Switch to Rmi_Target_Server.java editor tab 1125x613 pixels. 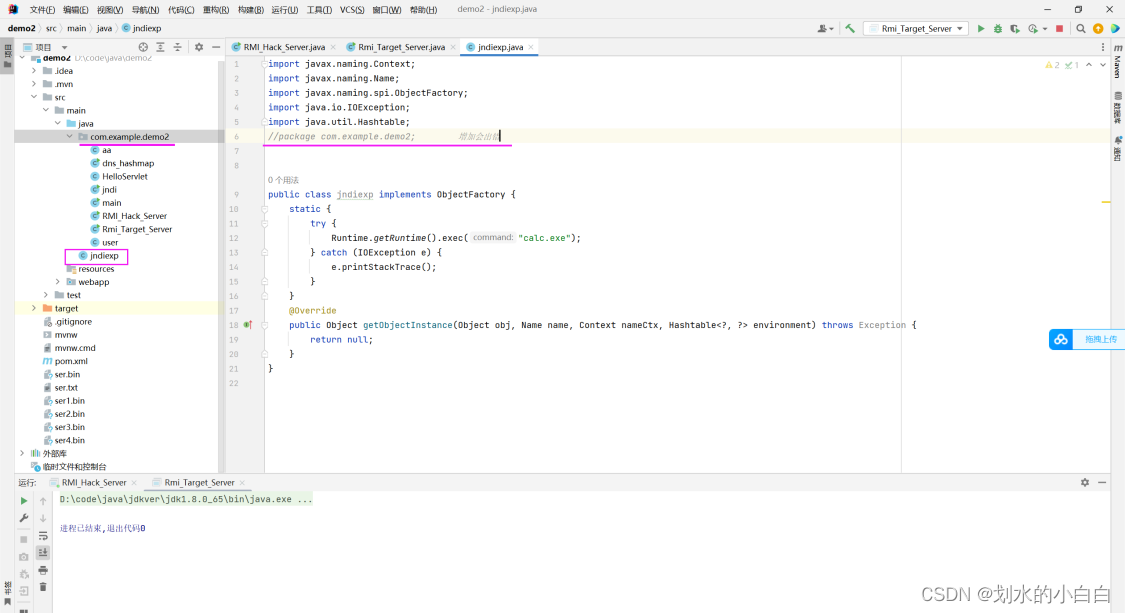click(400, 47)
